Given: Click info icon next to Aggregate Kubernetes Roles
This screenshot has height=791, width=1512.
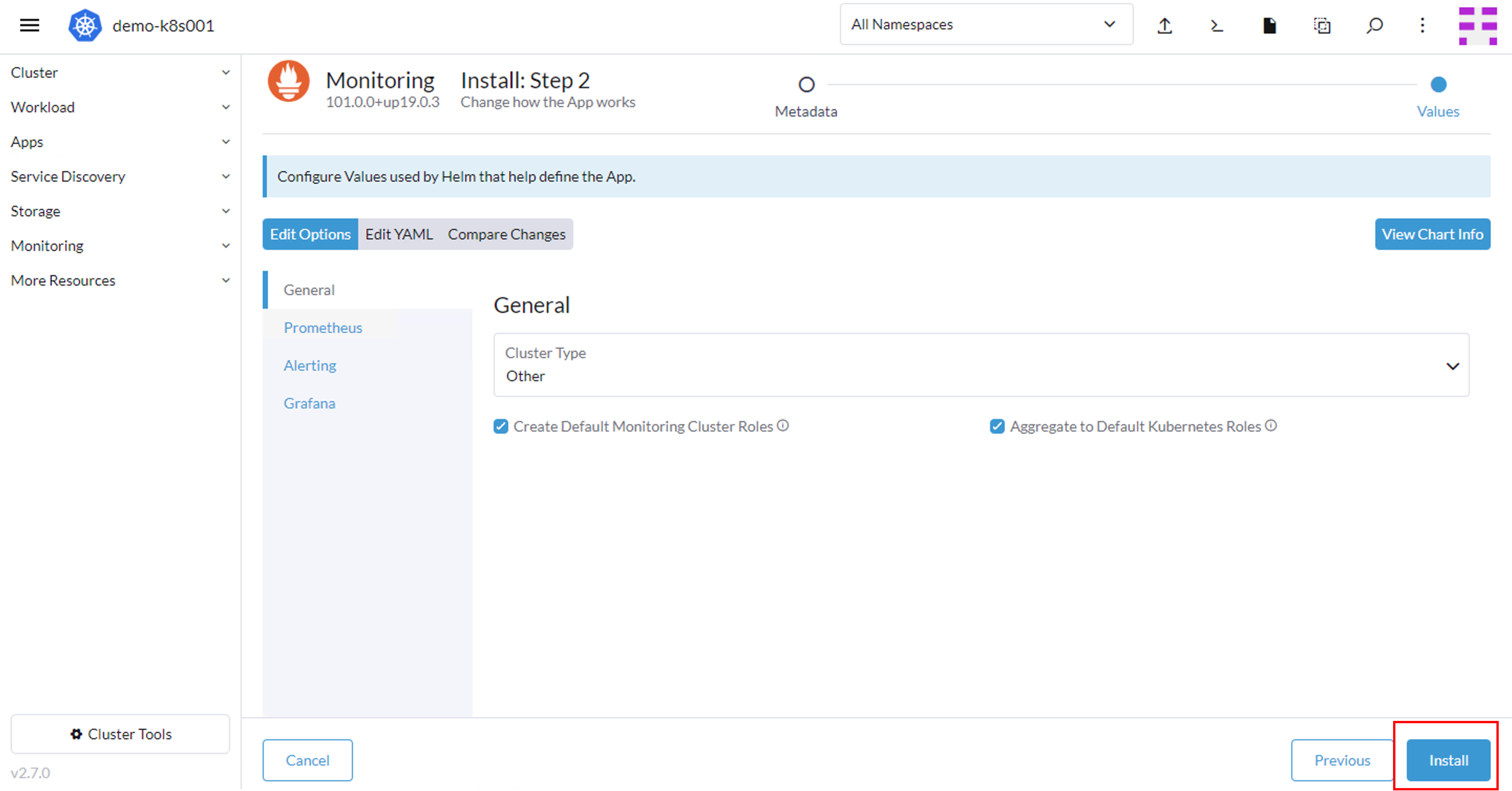Looking at the screenshot, I should click(1271, 426).
